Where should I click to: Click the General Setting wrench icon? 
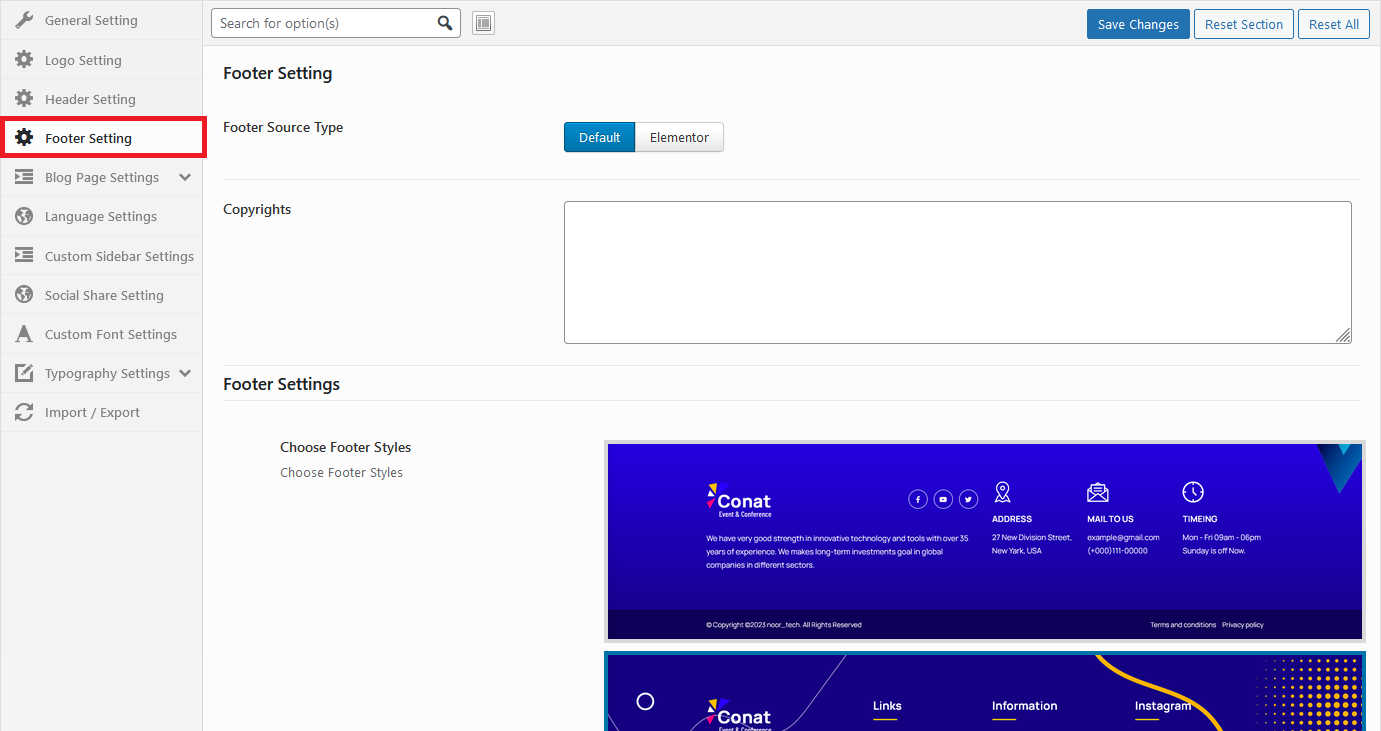[x=24, y=19]
